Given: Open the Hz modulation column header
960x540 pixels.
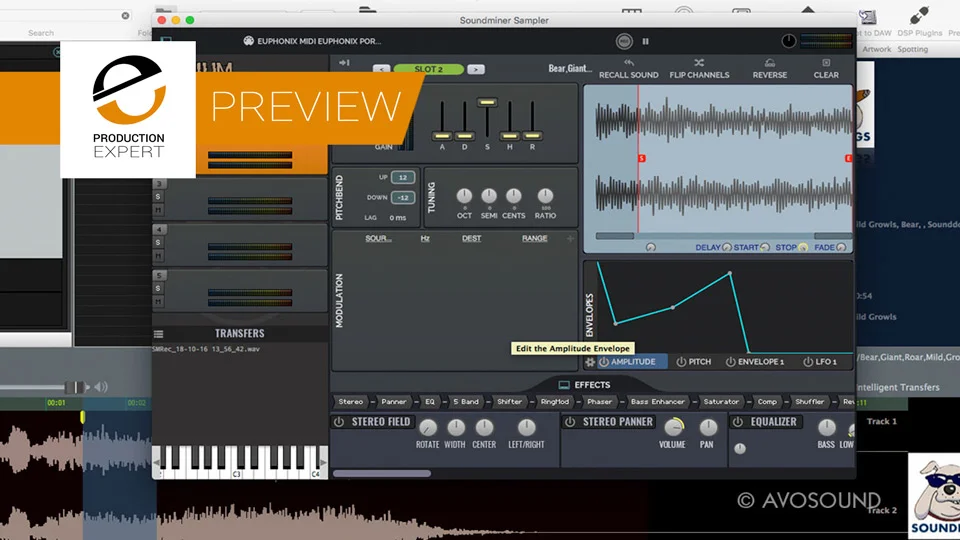Looking at the screenshot, I should pos(425,238).
